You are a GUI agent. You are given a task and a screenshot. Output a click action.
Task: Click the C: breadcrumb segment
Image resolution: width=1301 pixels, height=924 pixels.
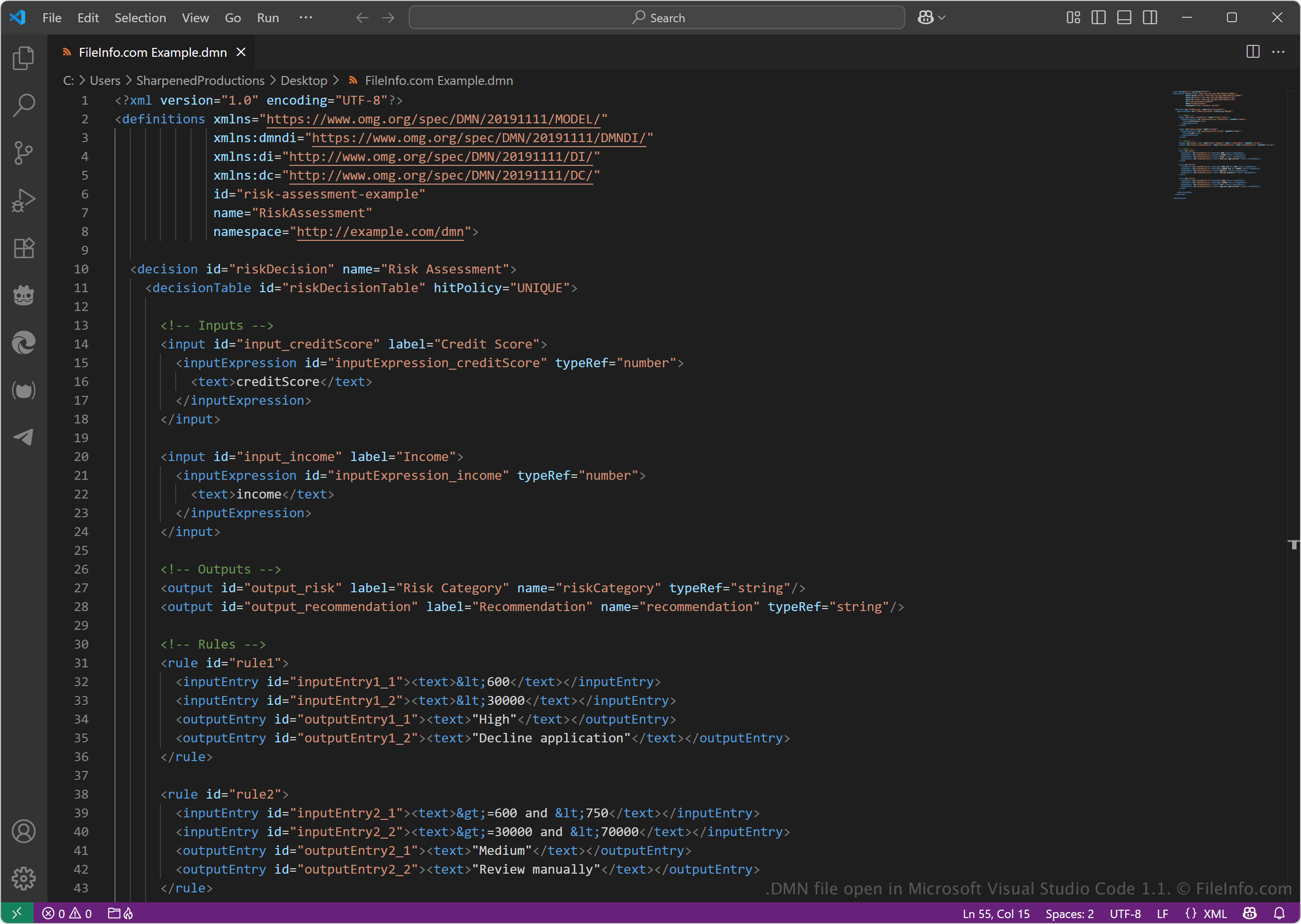coord(68,81)
